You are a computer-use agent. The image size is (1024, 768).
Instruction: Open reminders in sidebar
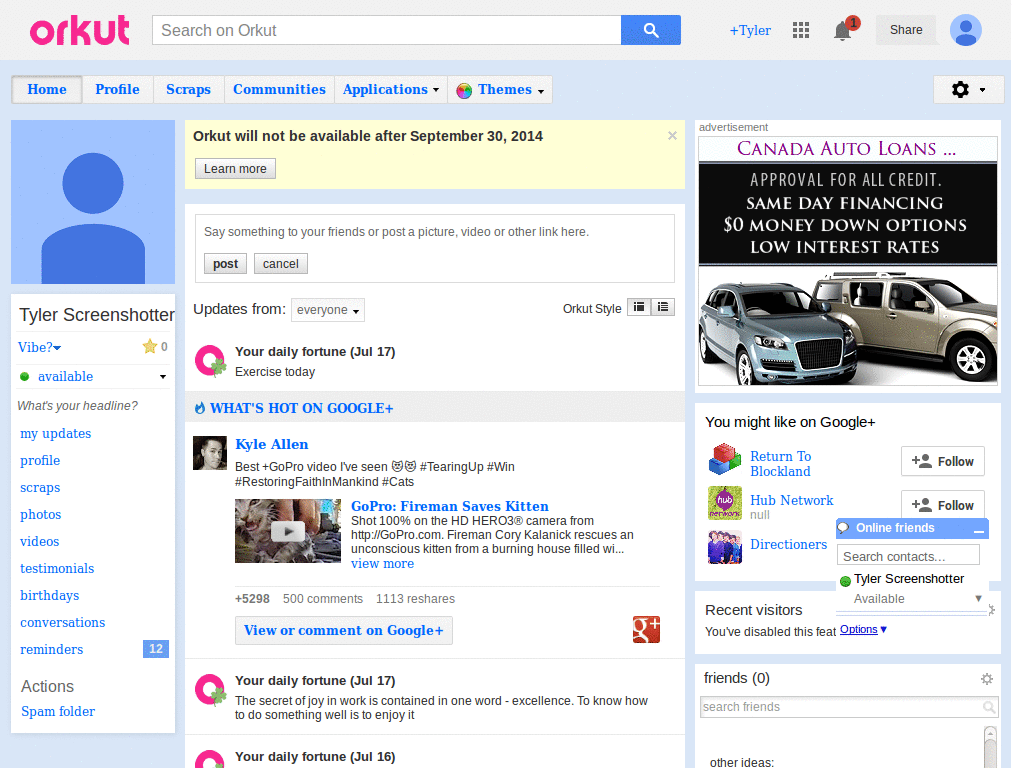click(52, 650)
